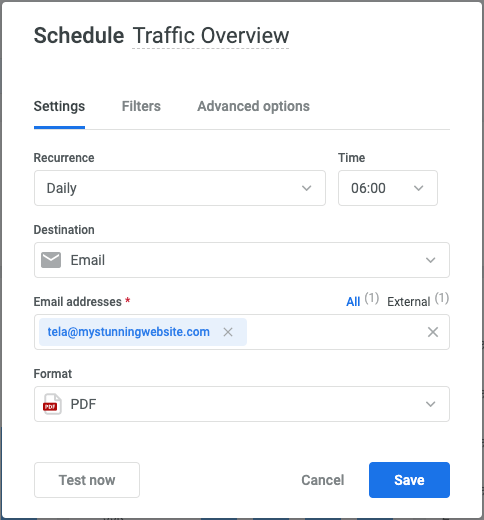Screen dimensions: 484x520
Task: Click the envelope Email icon in Destination
Action: pos(51,260)
